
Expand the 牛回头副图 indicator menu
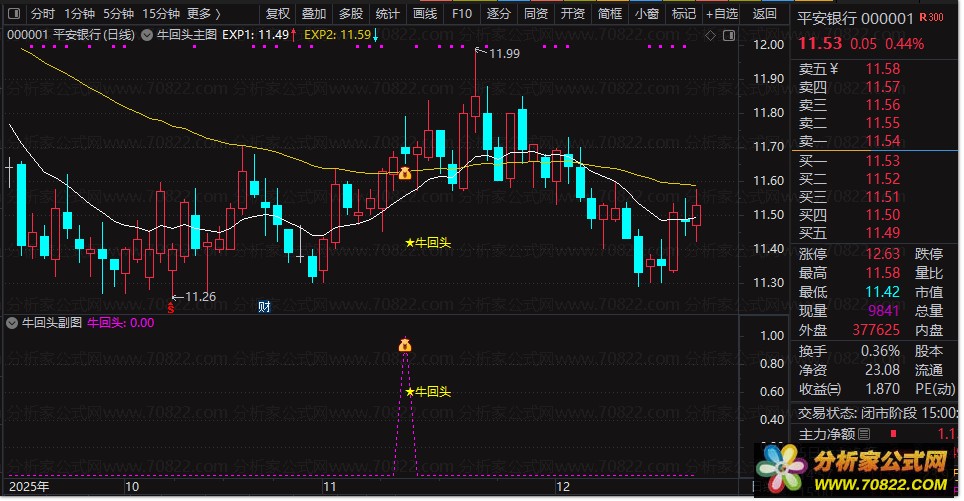tap(12, 323)
